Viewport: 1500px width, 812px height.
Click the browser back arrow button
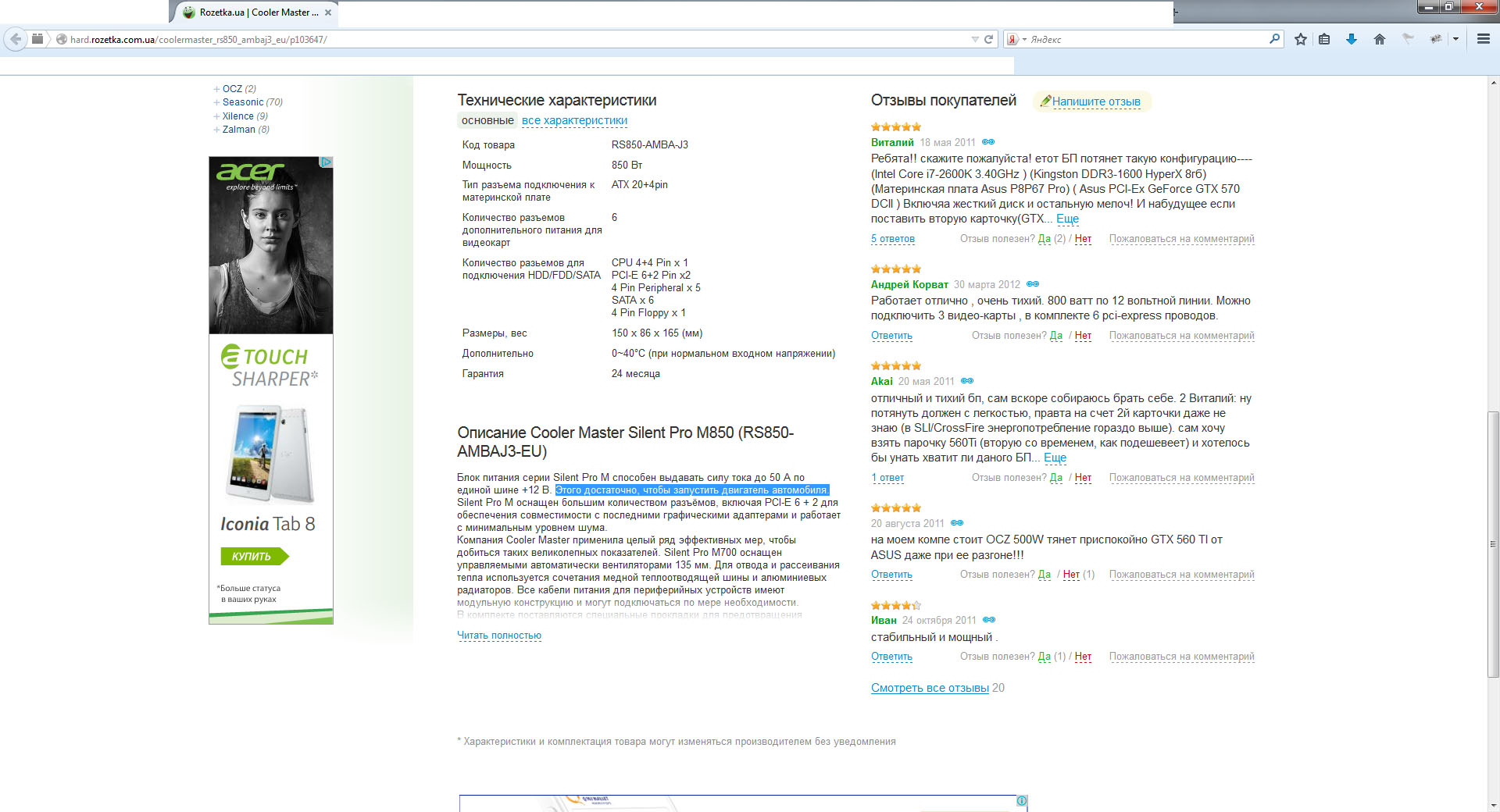15,39
